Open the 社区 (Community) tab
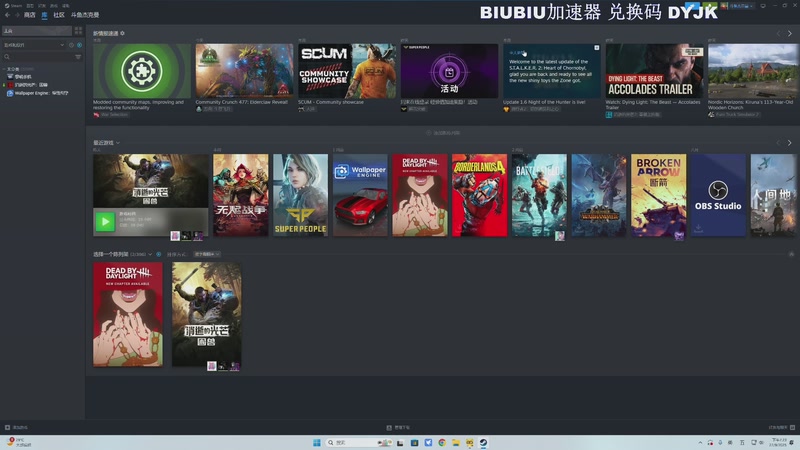The height and width of the screenshot is (450, 800). pos(59,15)
